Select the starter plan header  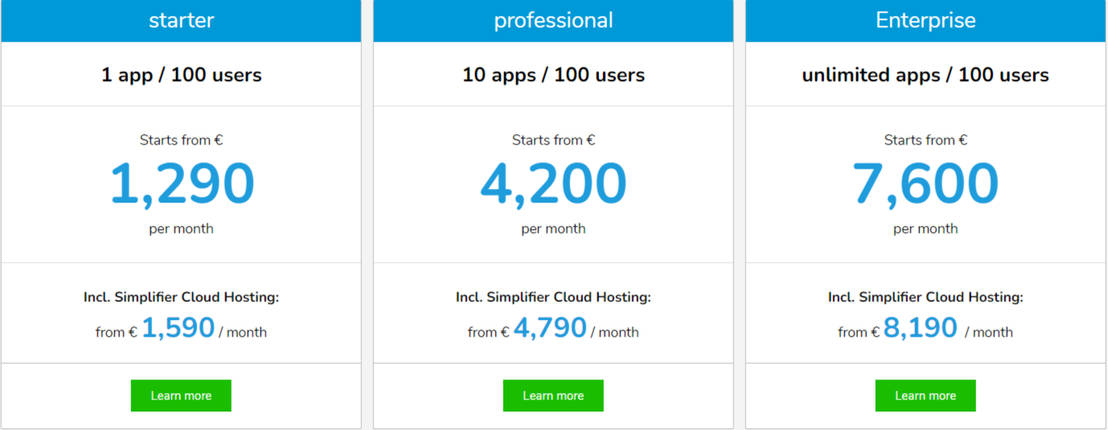tap(181, 20)
